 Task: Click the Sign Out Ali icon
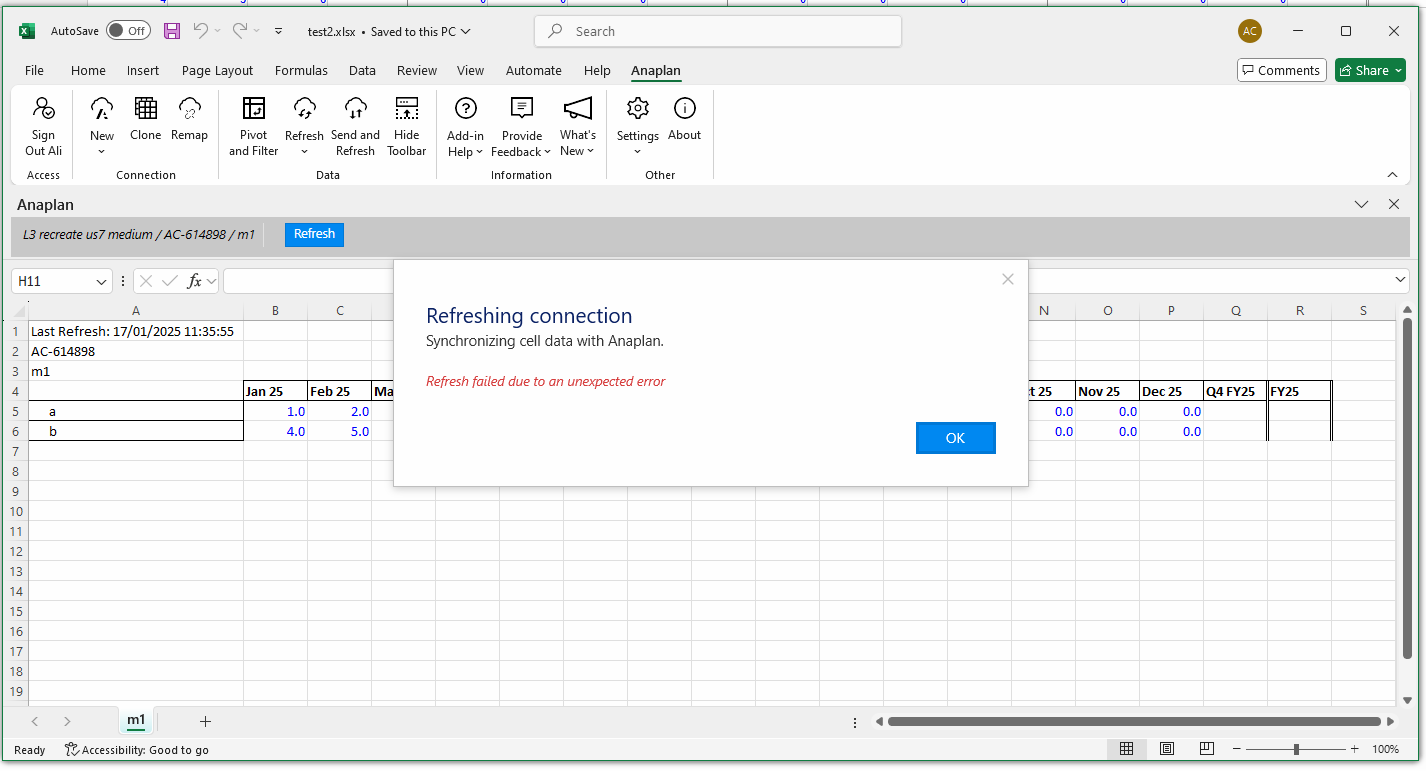(43, 110)
